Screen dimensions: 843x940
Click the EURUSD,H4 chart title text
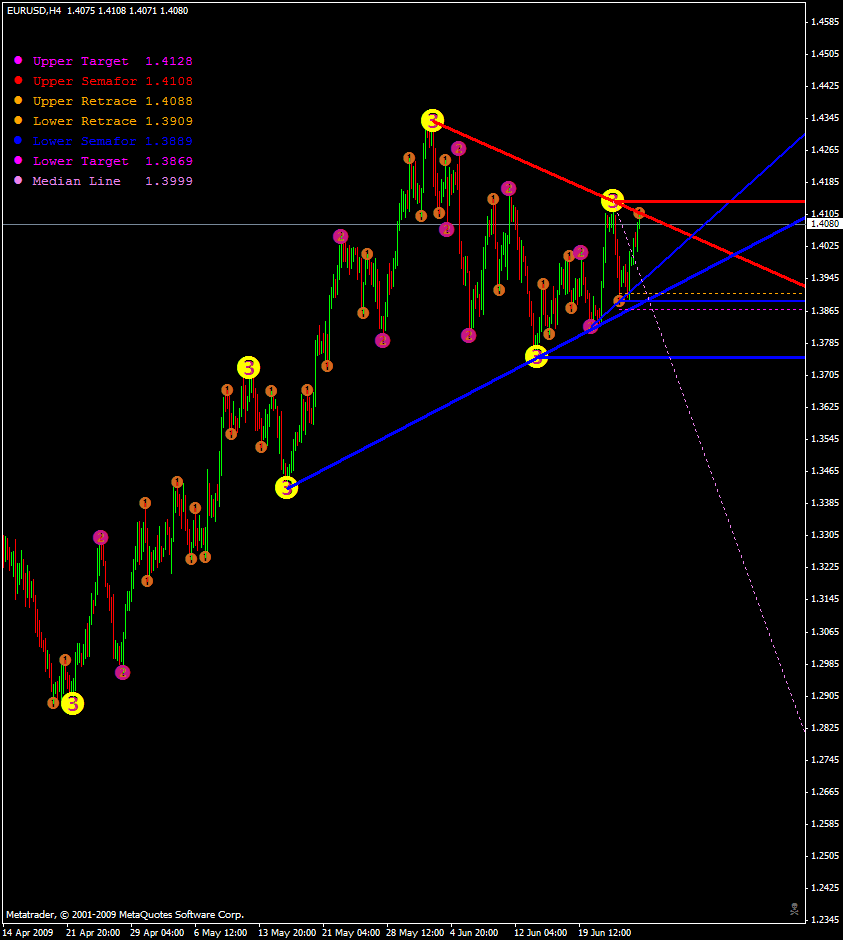click(34, 11)
